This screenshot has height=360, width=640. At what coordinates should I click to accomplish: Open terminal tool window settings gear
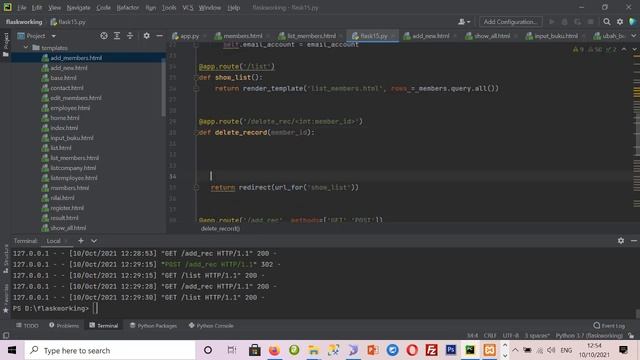pos(621,241)
